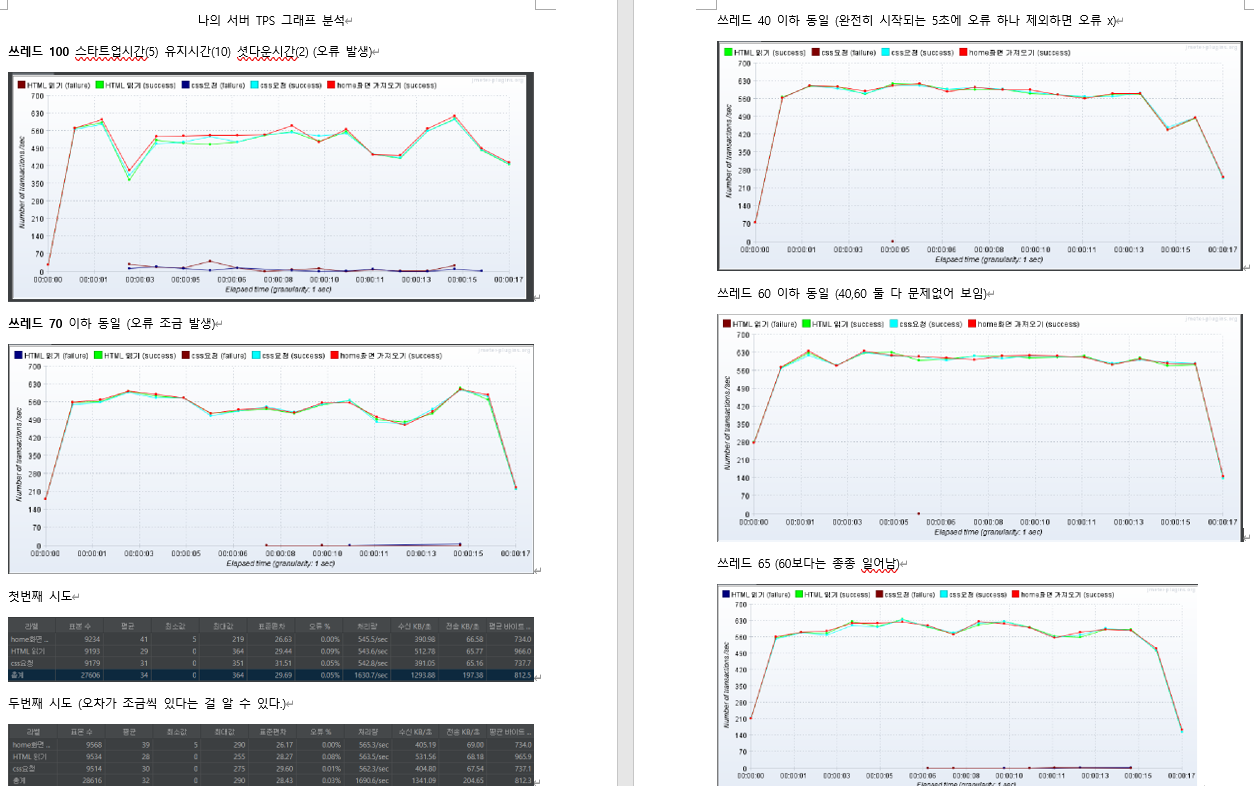This screenshot has width=1254, height=786.
Task: Click '1690.6/sec' throughput in second table
Action: (x=371, y=780)
